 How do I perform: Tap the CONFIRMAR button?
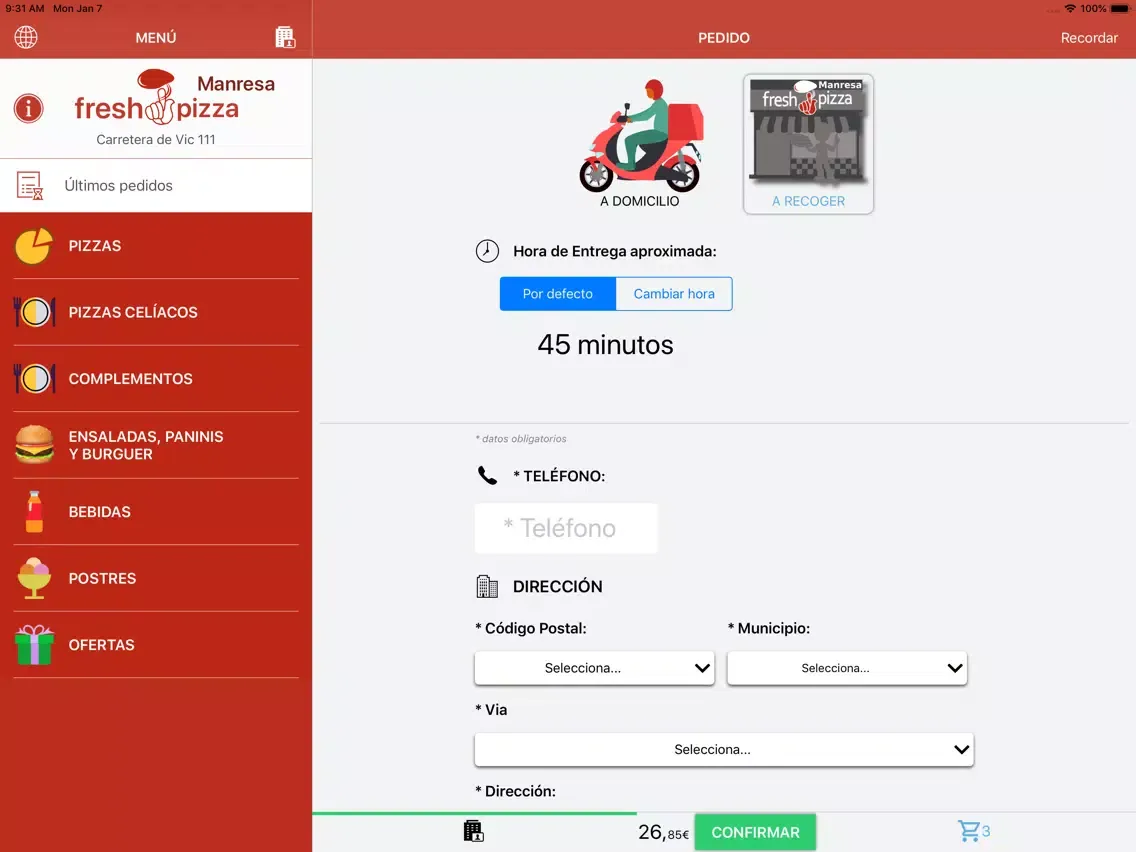tap(755, 832)
